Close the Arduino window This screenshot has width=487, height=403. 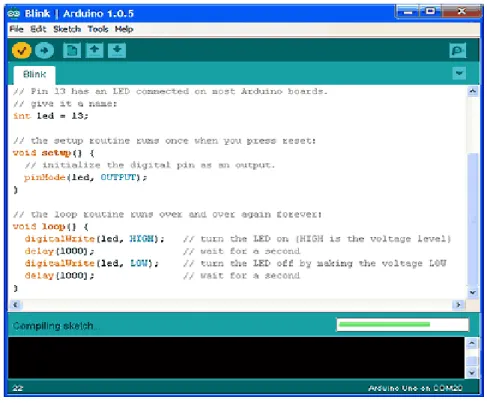(462, 12)
